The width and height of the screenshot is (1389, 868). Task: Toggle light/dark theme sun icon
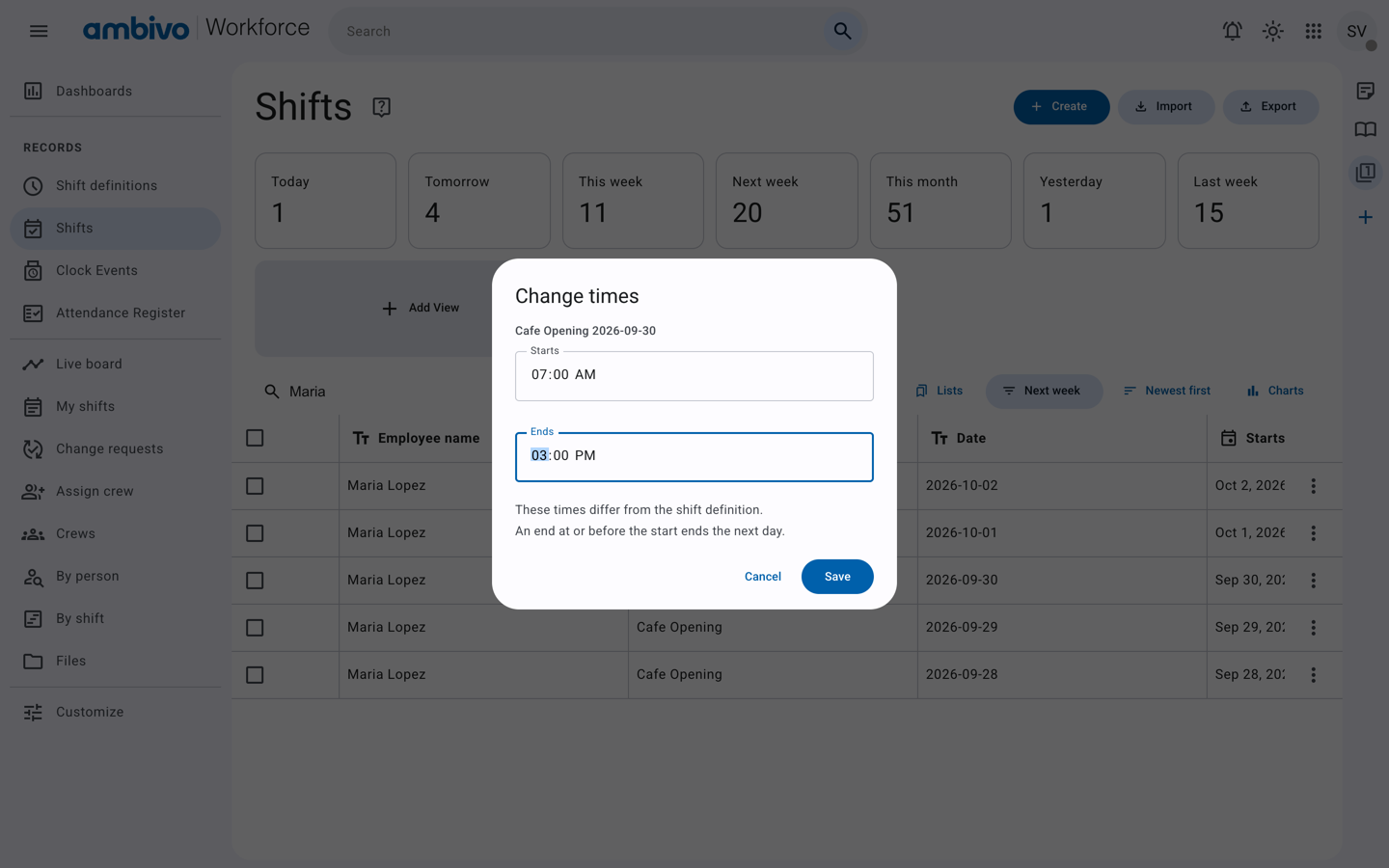pos(1272,31)
